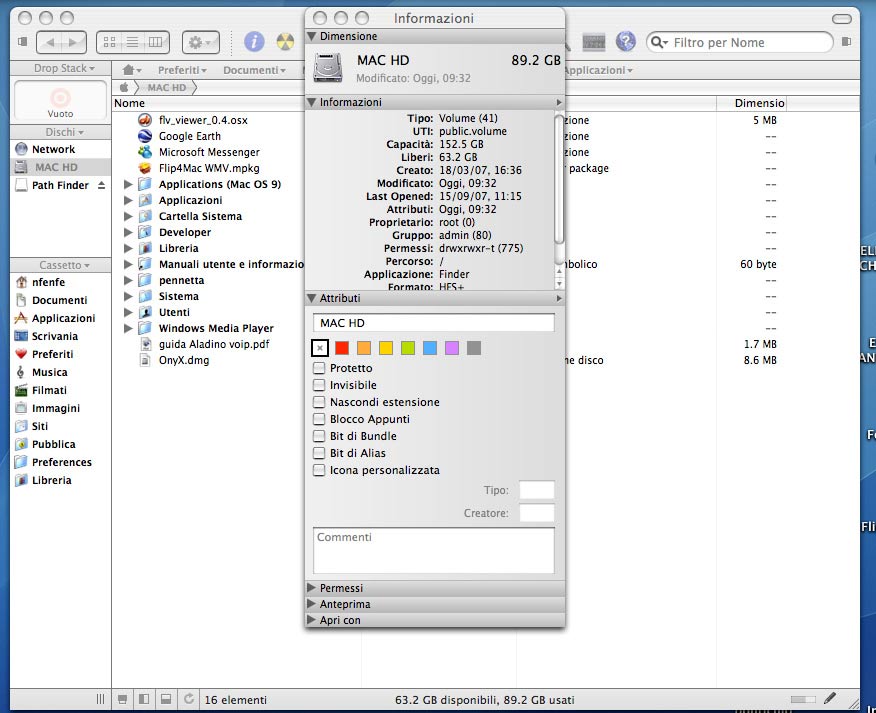Click the Creatore code field
This screenshot has height=713, width=876.
(x=536, y=513)
